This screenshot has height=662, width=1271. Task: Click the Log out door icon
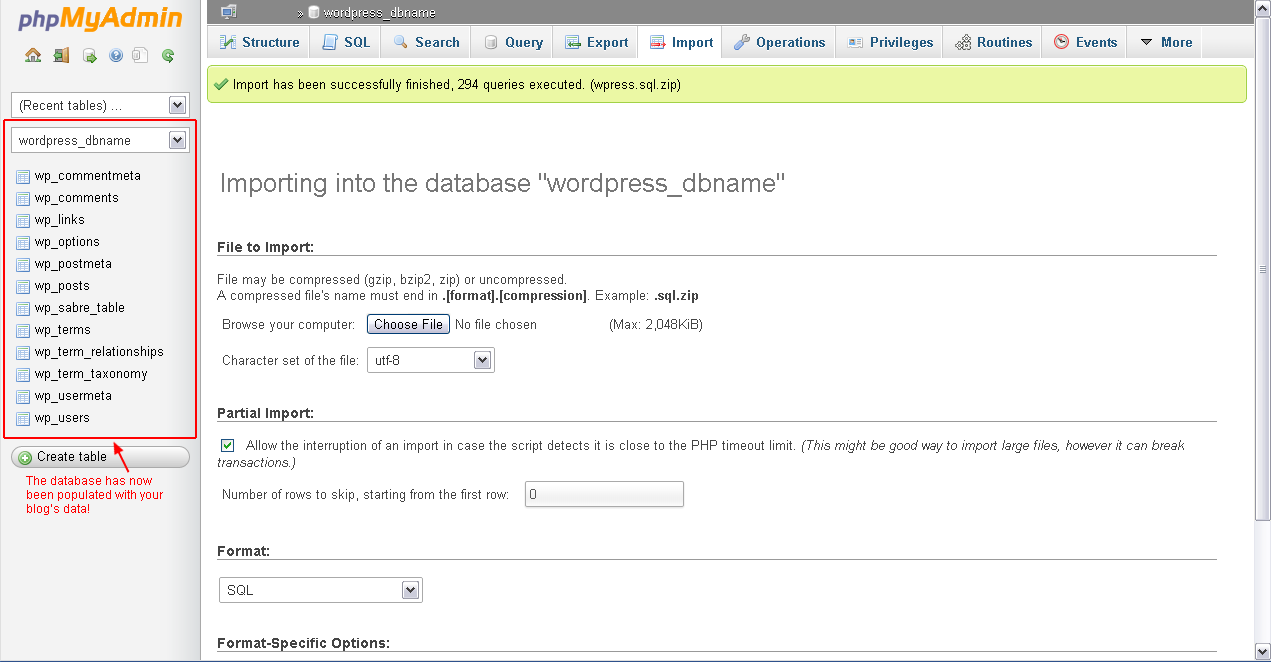[61, 56]
